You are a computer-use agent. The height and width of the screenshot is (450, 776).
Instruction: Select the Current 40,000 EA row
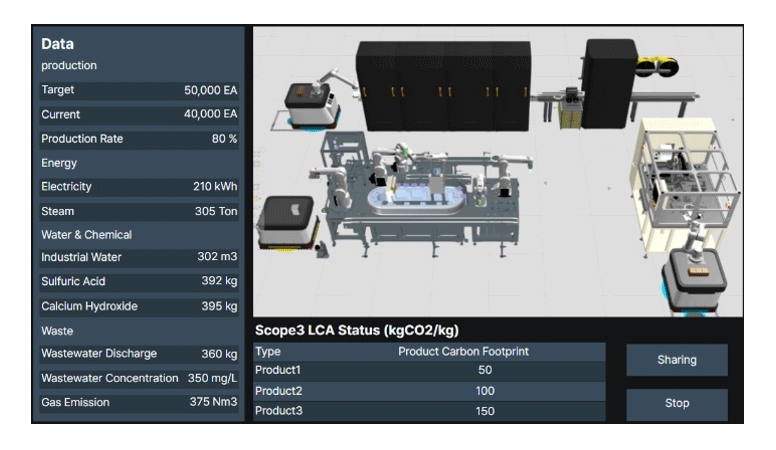click(x=139, y=114)
